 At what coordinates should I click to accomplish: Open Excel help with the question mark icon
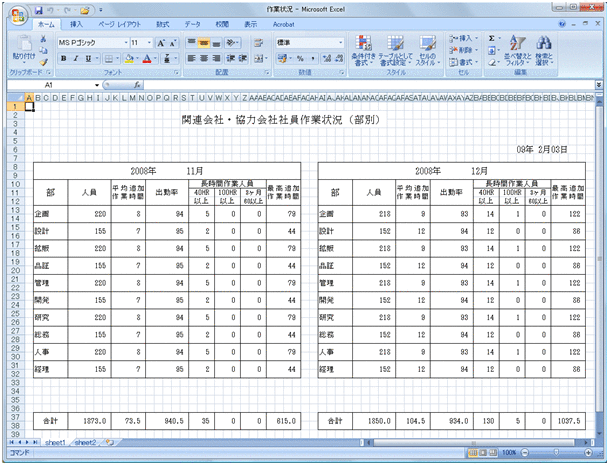coord(562,24)
